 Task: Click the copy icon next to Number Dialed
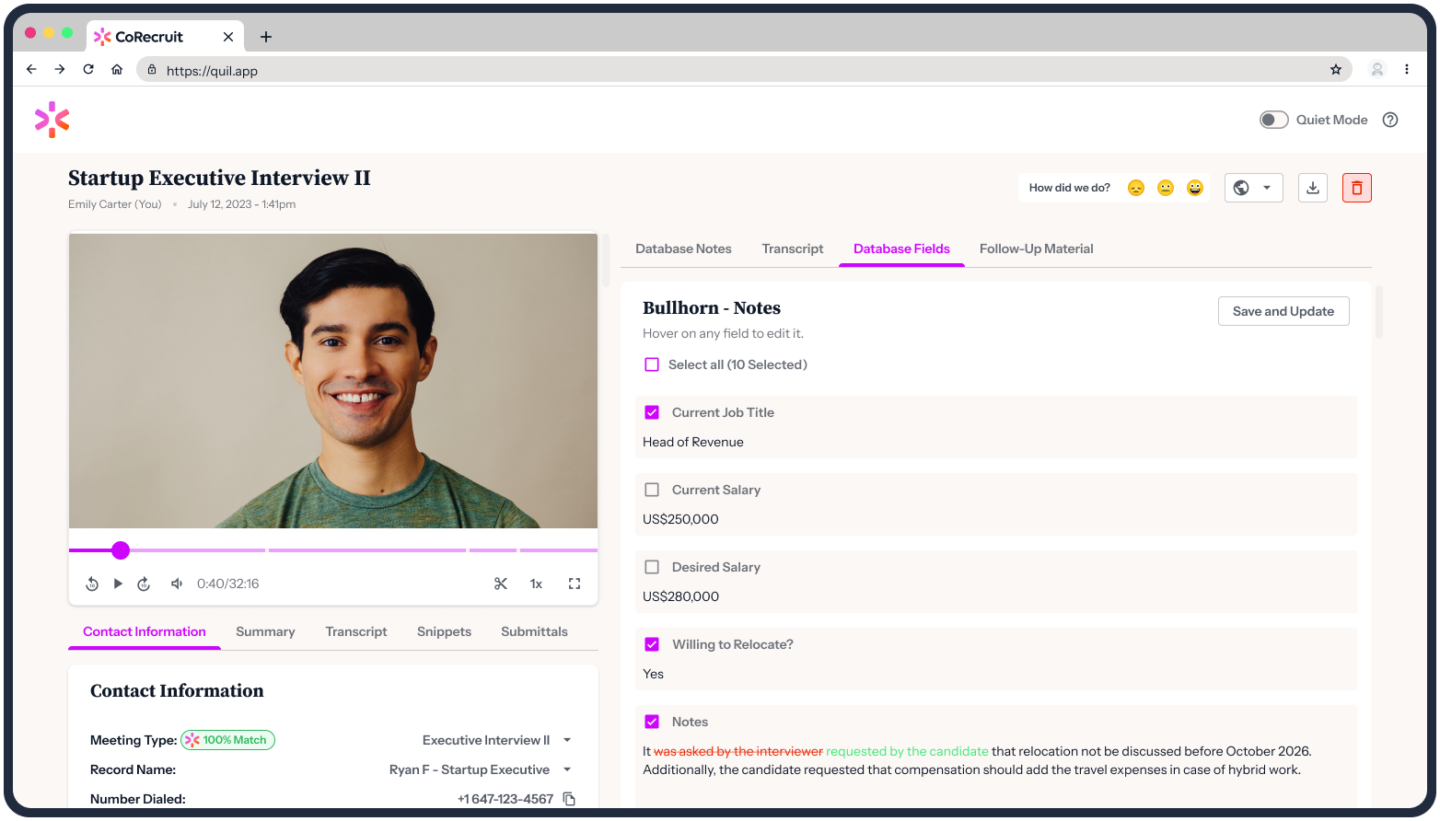point(569,798)
